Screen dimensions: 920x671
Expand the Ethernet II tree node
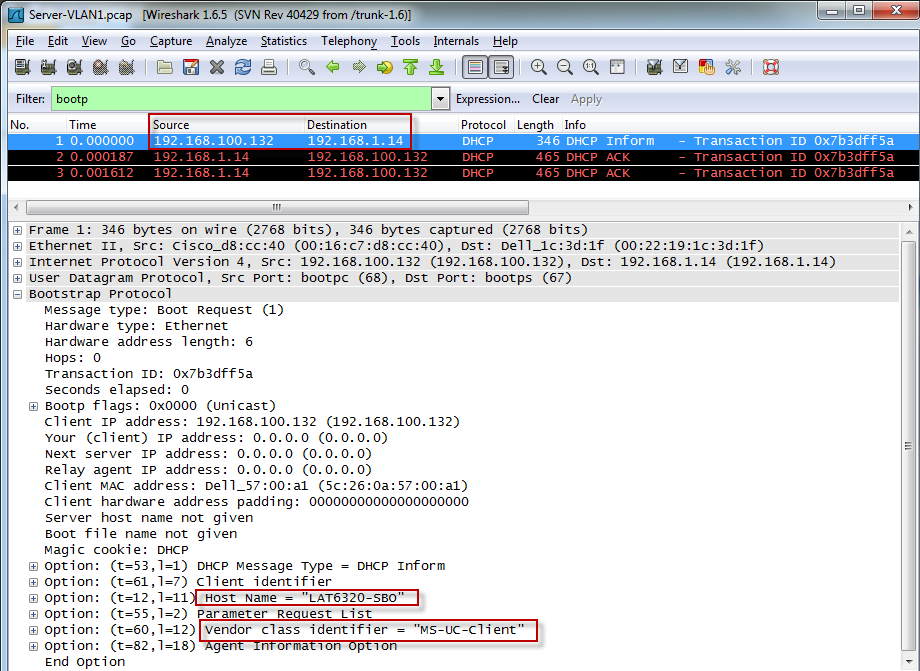click(18, 246)
